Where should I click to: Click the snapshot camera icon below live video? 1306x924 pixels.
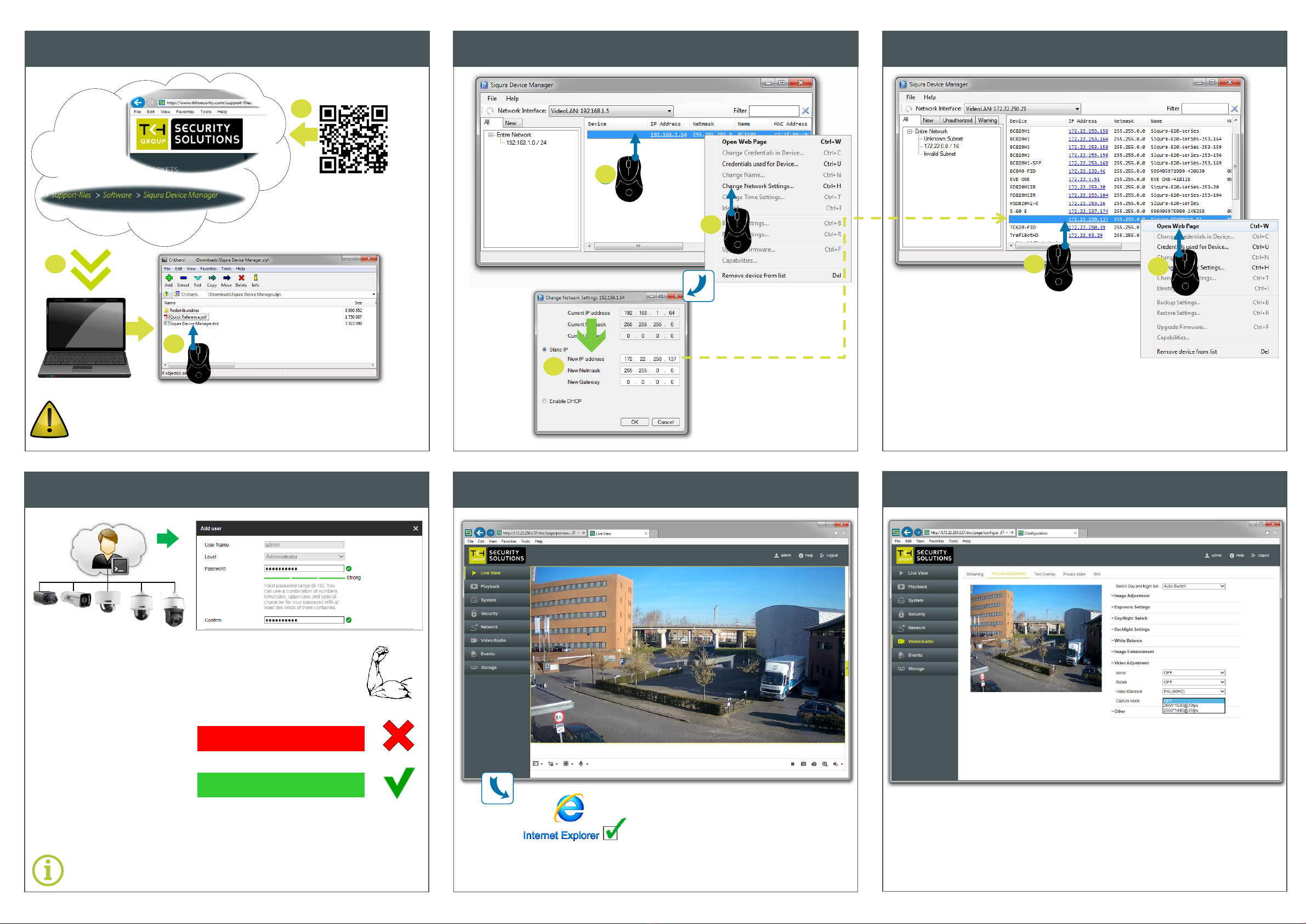804,764
